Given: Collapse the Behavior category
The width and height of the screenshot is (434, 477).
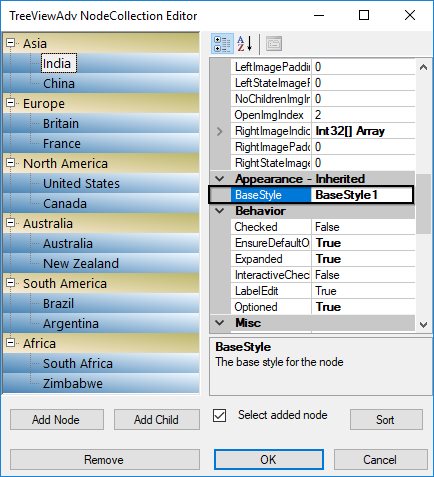Looking at the screenshot, I should click(x=220, y=211).
